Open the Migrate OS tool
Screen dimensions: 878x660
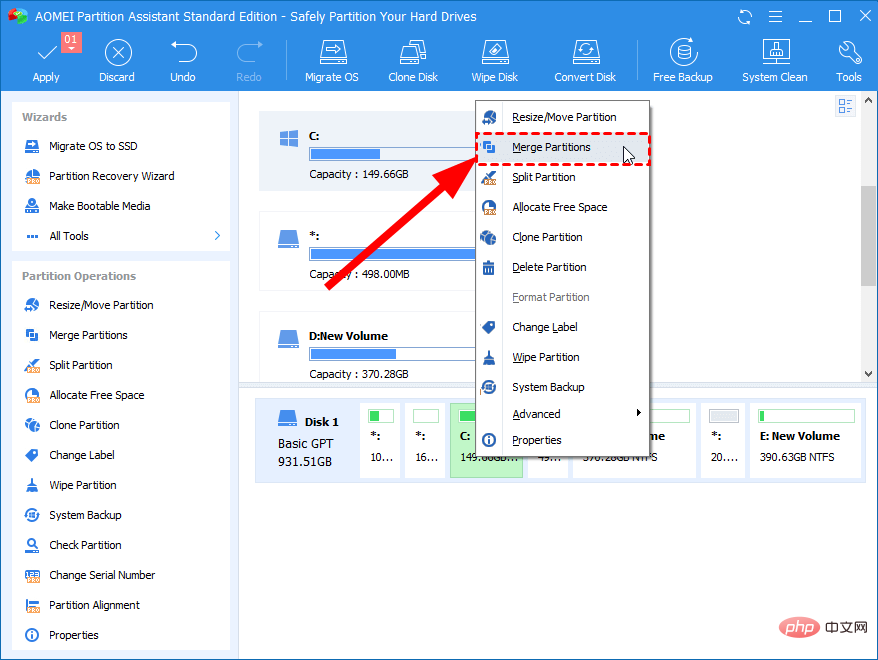[x=331, y=54]
